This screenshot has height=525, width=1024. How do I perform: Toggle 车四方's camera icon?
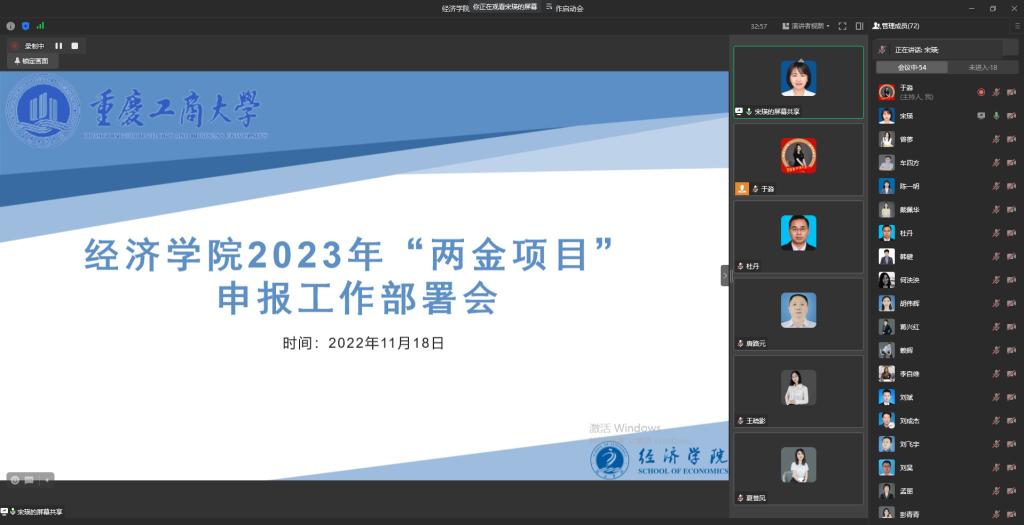coord(1011,163)
